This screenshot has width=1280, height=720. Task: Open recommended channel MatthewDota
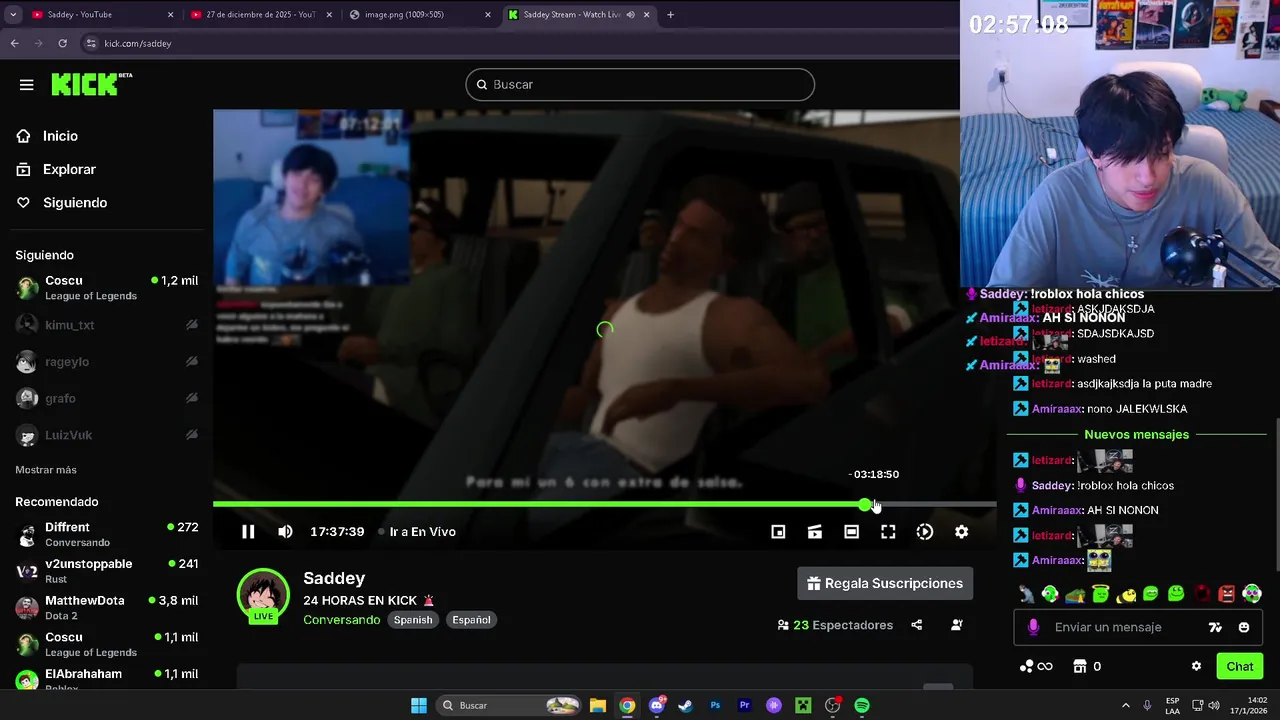[x=105, y=608]
